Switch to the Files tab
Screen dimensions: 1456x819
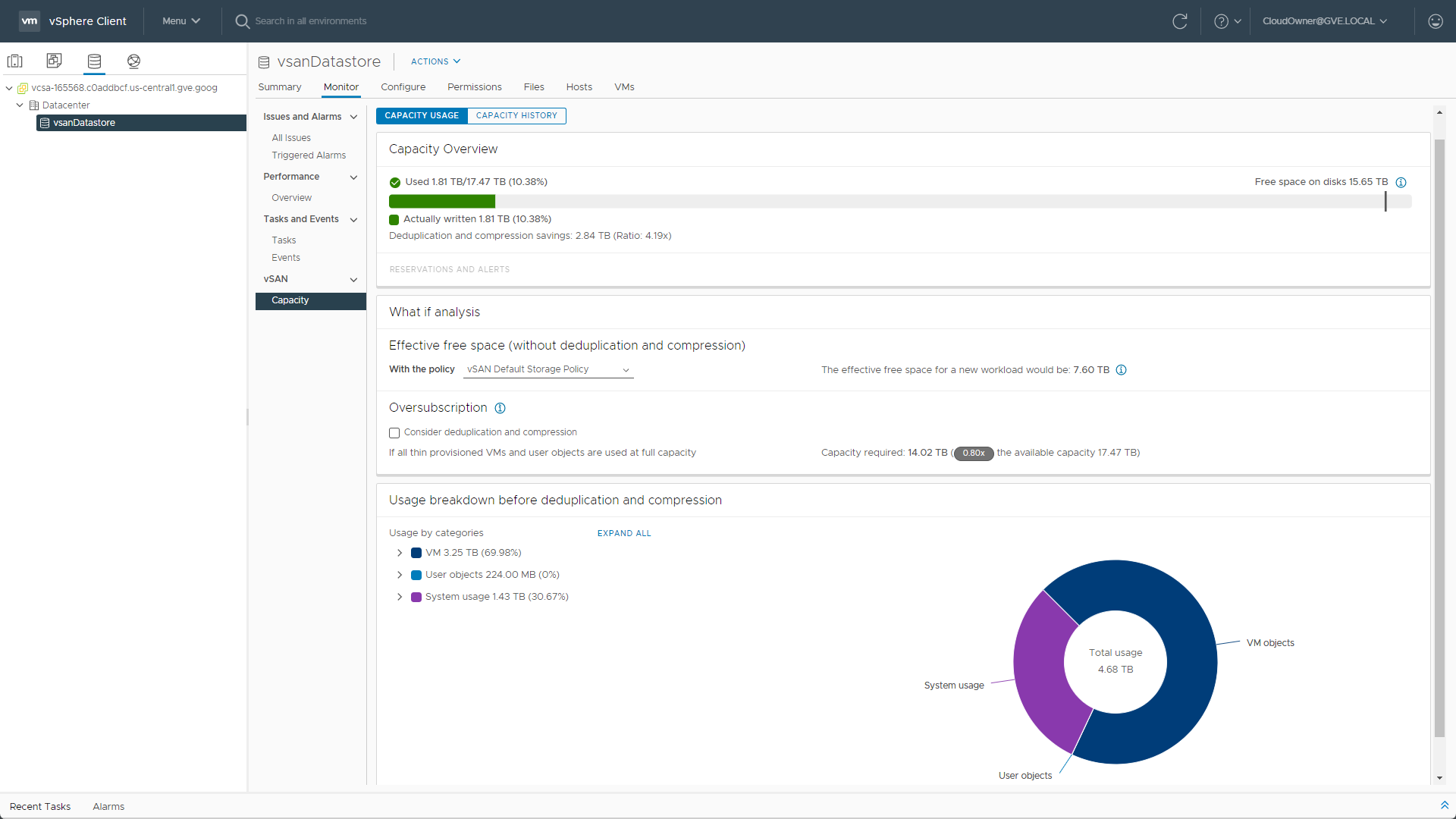tap(534, 87)
